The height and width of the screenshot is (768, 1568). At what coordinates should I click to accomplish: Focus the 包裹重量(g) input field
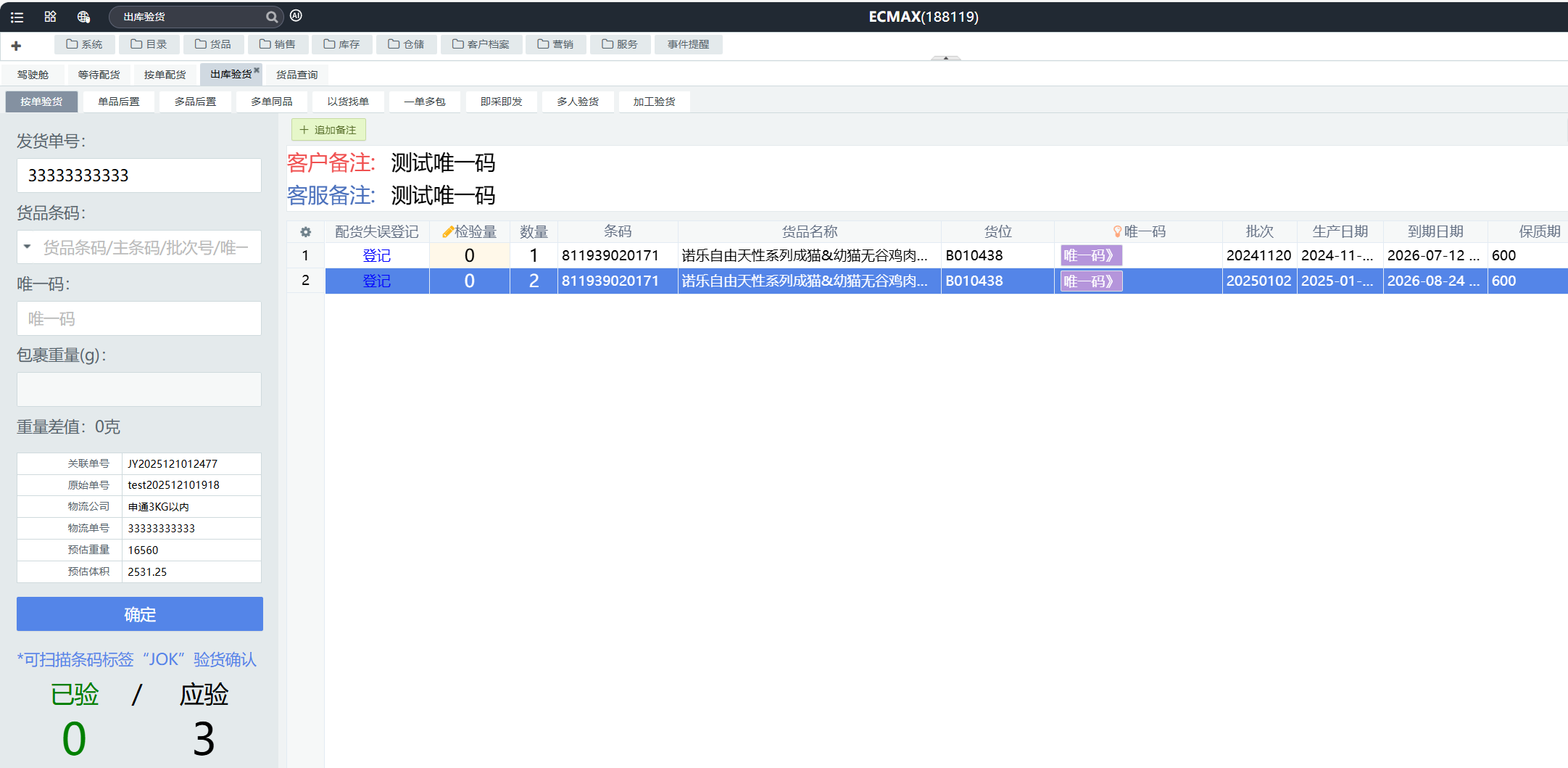pyautogui.click(x=139, y=389)
